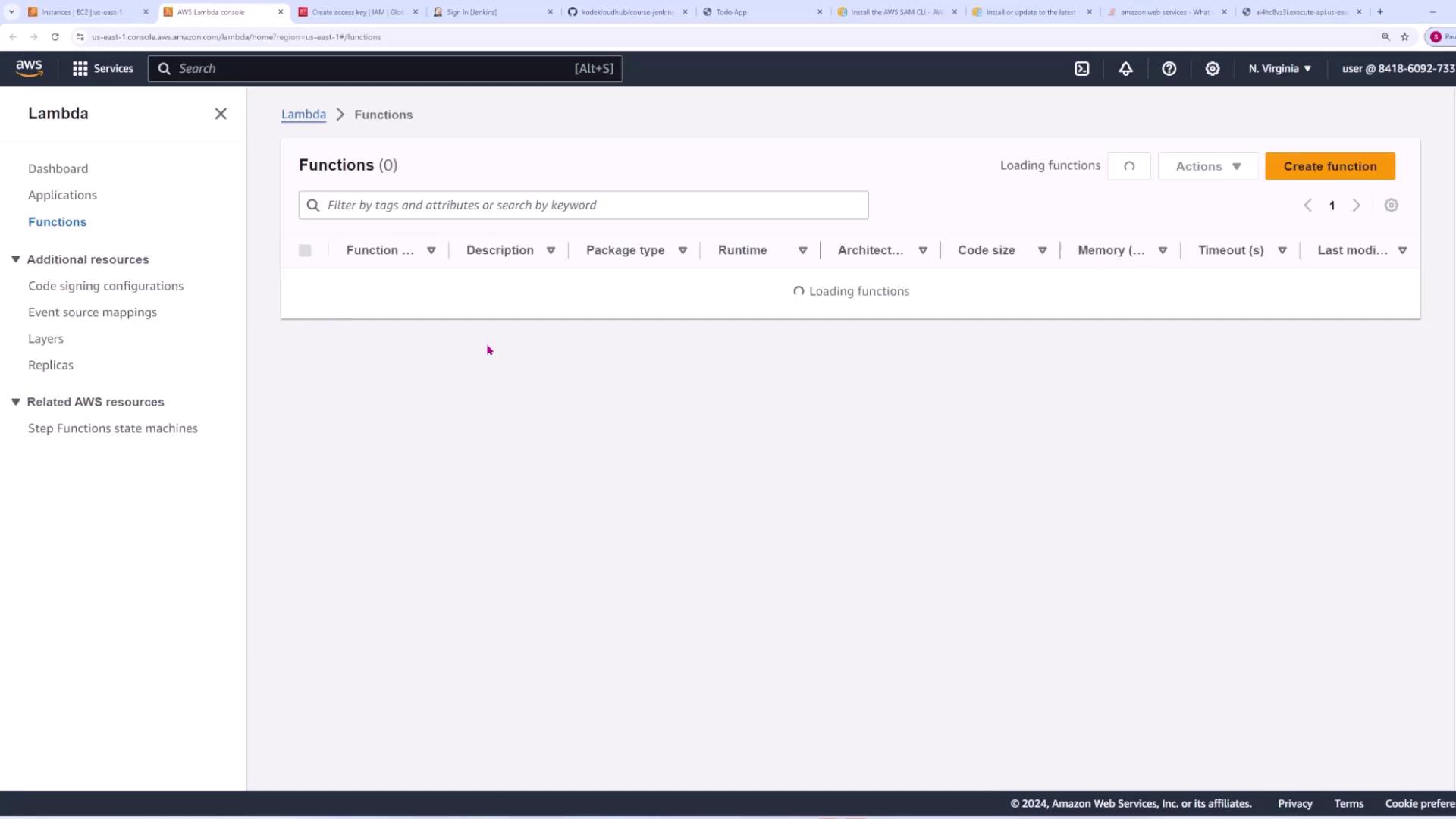Open the N. Virginia region selector
This screenshot has height=819, width=1456.
pyautogui.click(x=1279, y=68)
